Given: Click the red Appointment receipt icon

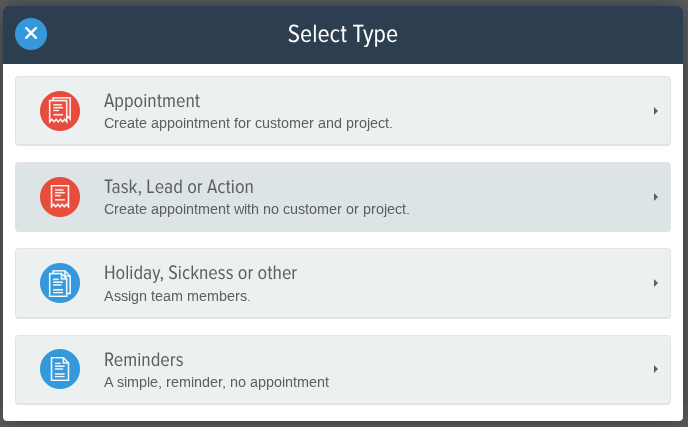Looking at the screenshot, I should coord(60,111).
